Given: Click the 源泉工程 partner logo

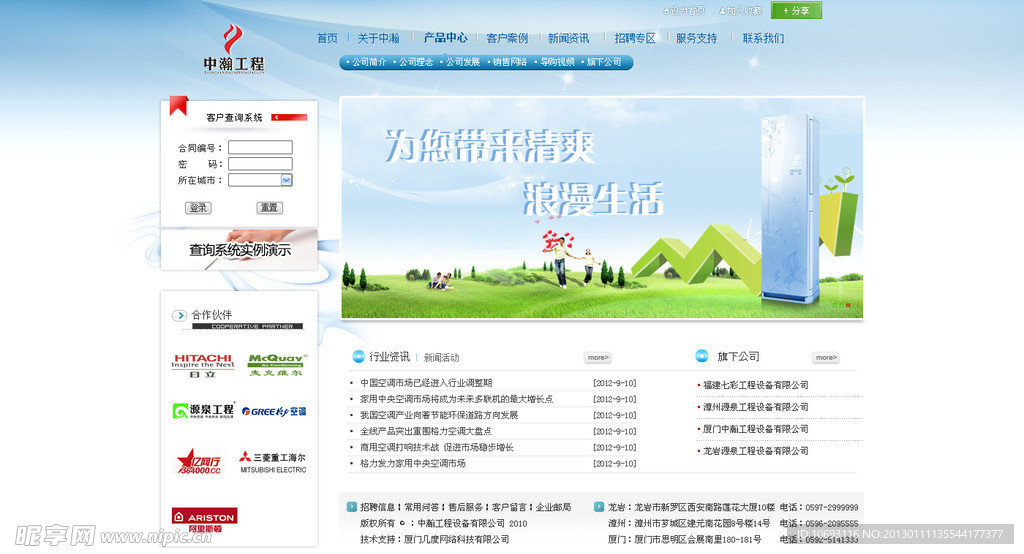Looking at the screenshot, I should click(x=203, y=410).
